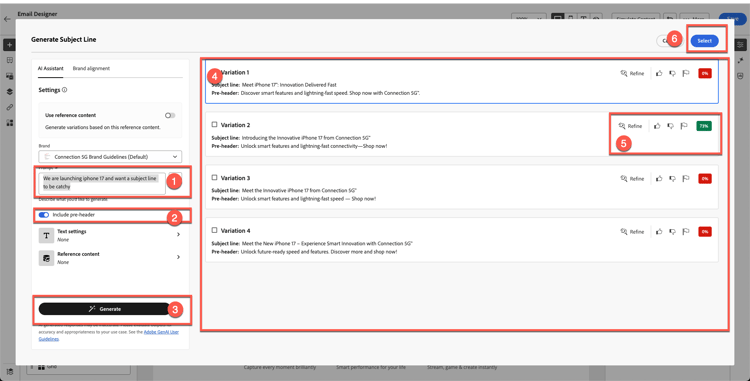This screenshot has height=381, width=750.
Task: Click the plus add-components icon in left sidebar
Action: pos(9,45)
